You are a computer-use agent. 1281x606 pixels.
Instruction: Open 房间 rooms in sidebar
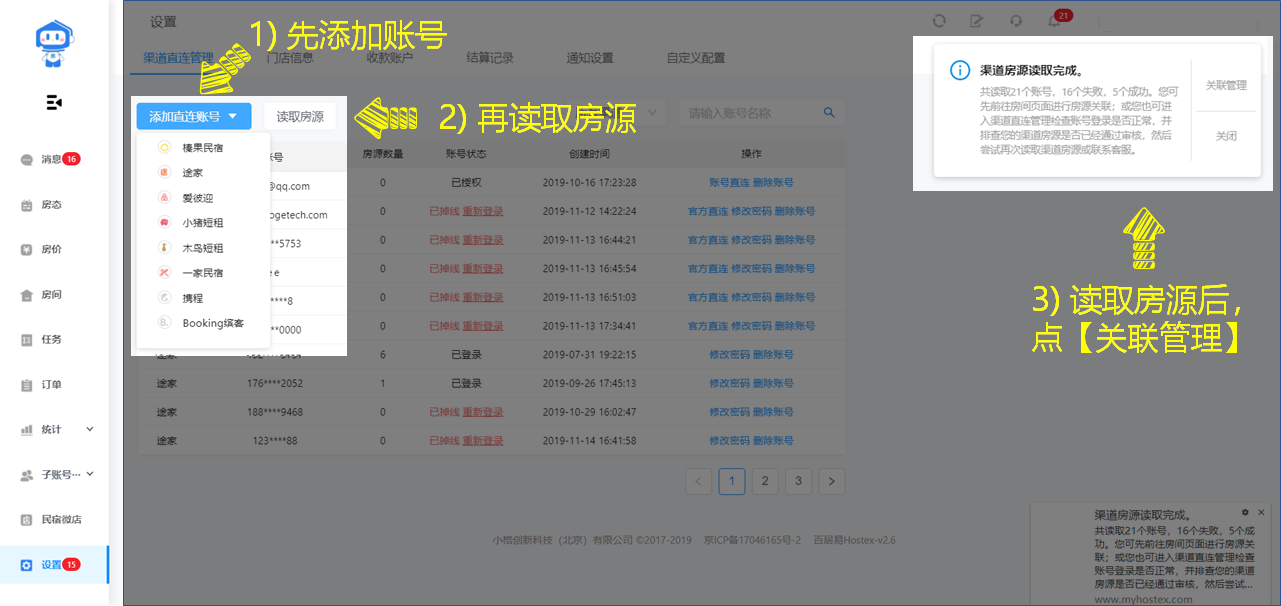point(50,295)
